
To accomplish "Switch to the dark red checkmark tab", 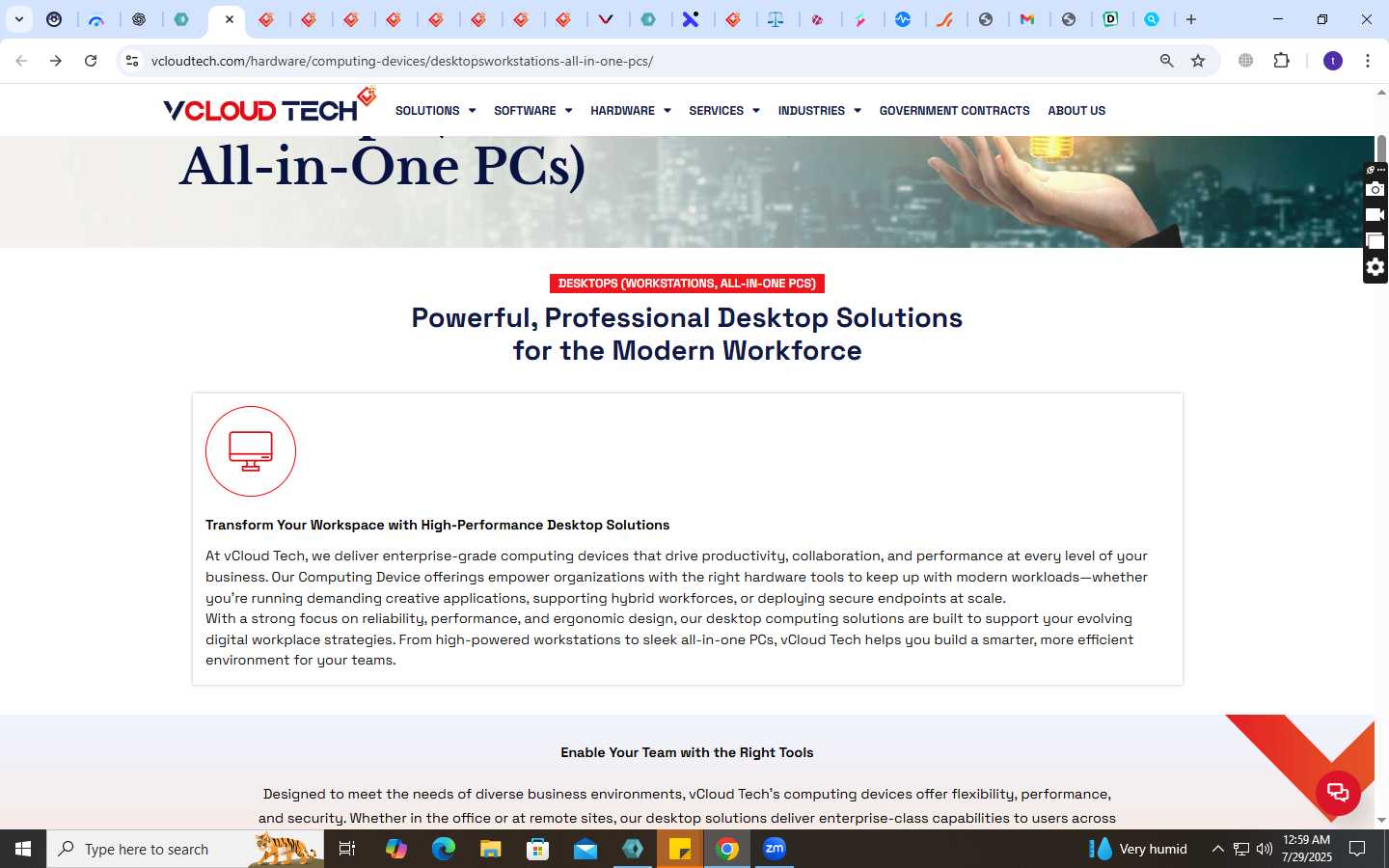I will tap(606, 19).
